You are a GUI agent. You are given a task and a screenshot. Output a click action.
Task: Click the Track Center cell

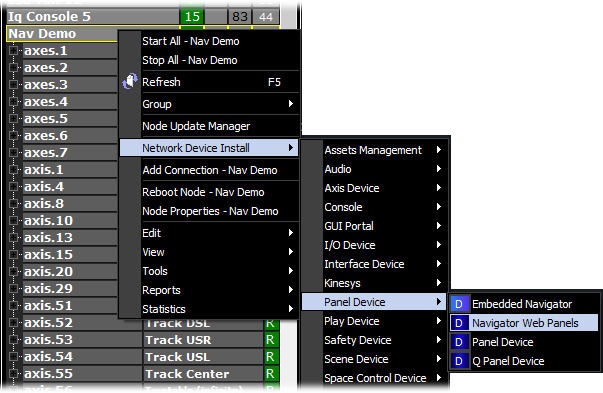point(203,373)
